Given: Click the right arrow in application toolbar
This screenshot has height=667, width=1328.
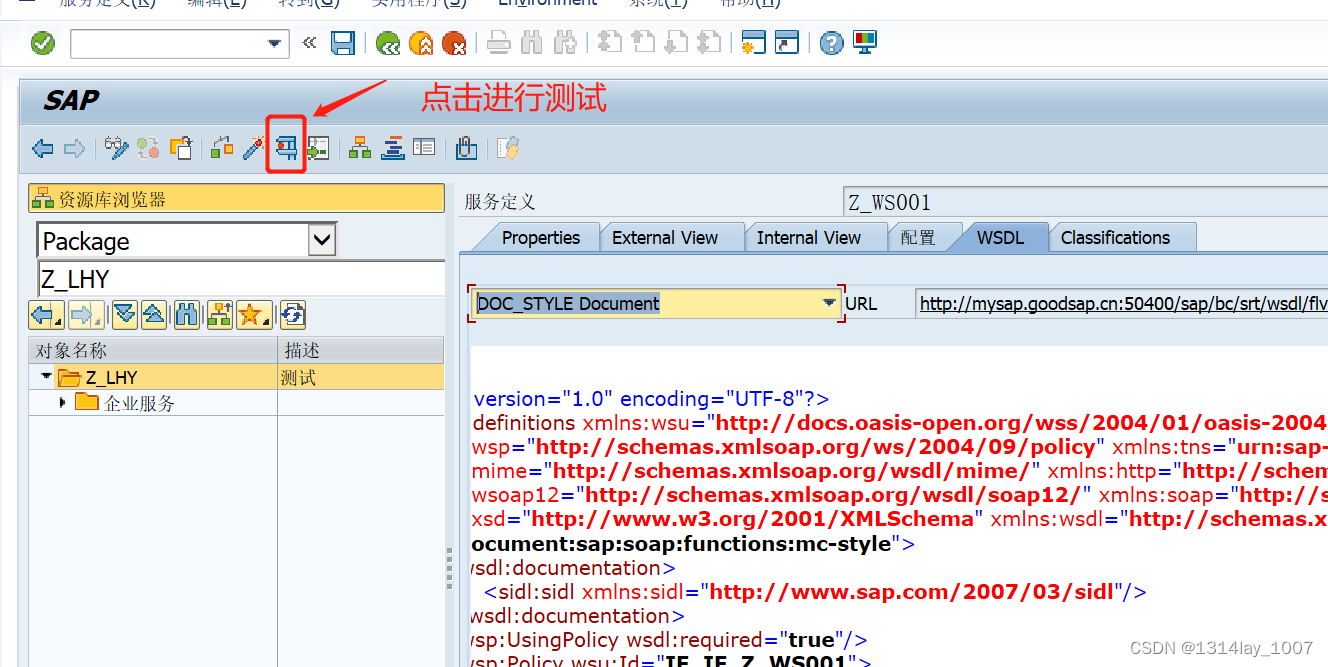Looking at the screenshot, I should (75, 149).
